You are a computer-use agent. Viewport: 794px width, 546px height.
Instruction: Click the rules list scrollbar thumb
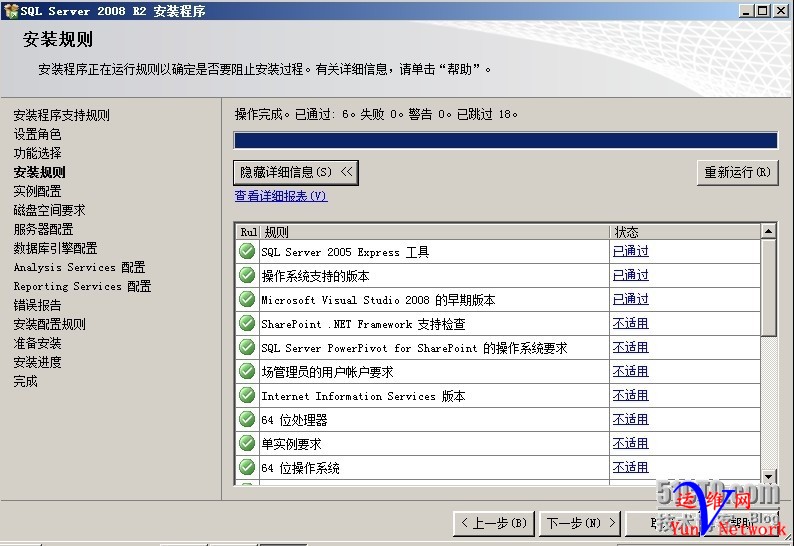coord(769,287)
